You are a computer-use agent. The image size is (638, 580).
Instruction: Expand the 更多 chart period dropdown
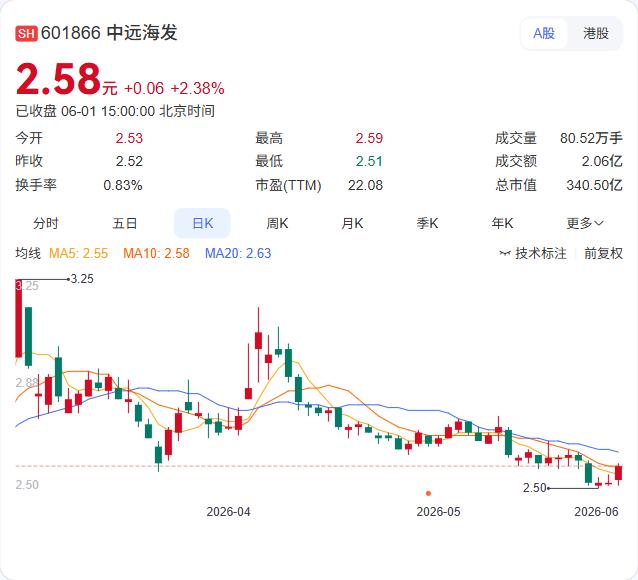585,223
